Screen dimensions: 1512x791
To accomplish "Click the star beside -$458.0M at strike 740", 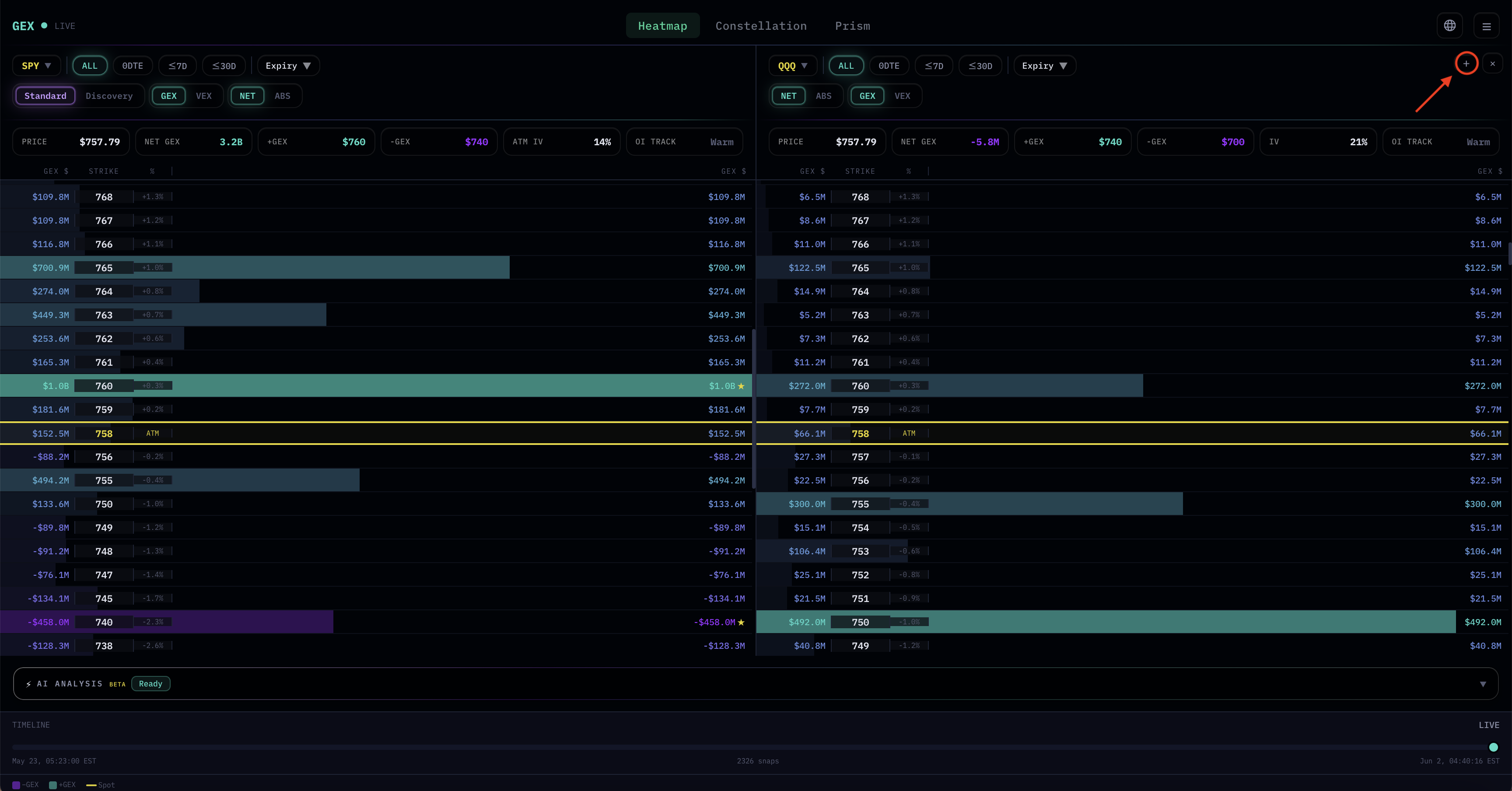I will coord(741,622).
